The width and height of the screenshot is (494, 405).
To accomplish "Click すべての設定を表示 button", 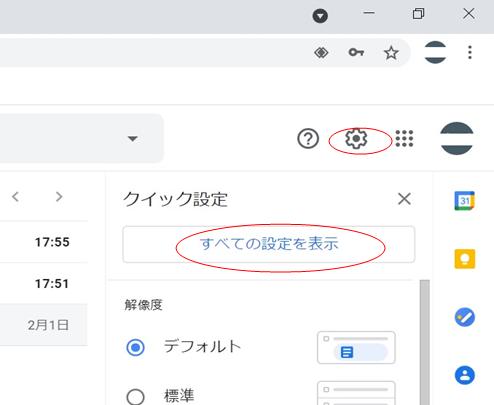I will [269, 244].
